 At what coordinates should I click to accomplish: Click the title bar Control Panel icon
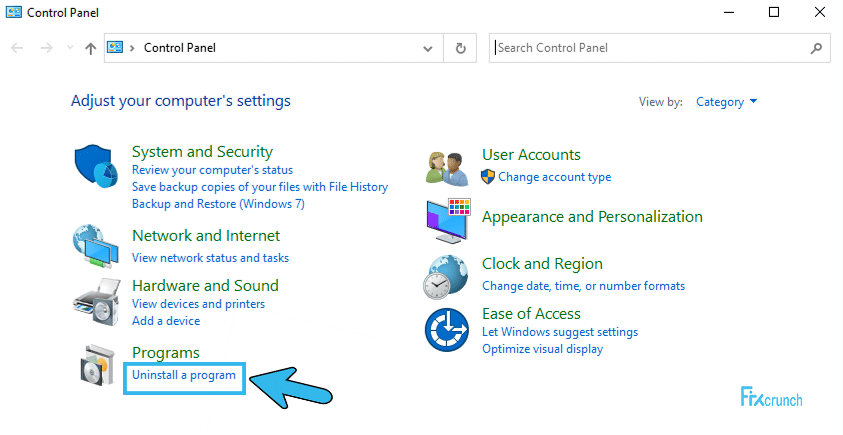point(14,12)
